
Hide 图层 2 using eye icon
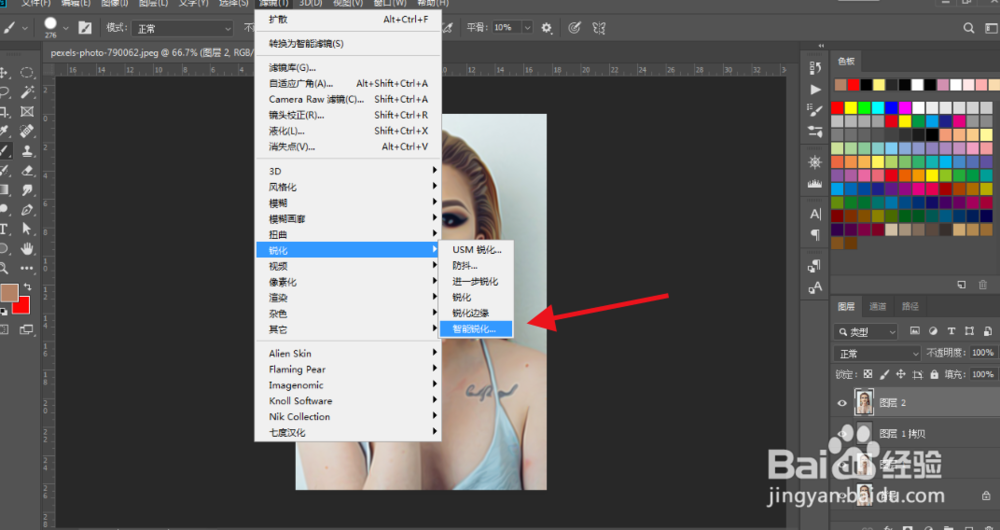click(x=842, y=403)
